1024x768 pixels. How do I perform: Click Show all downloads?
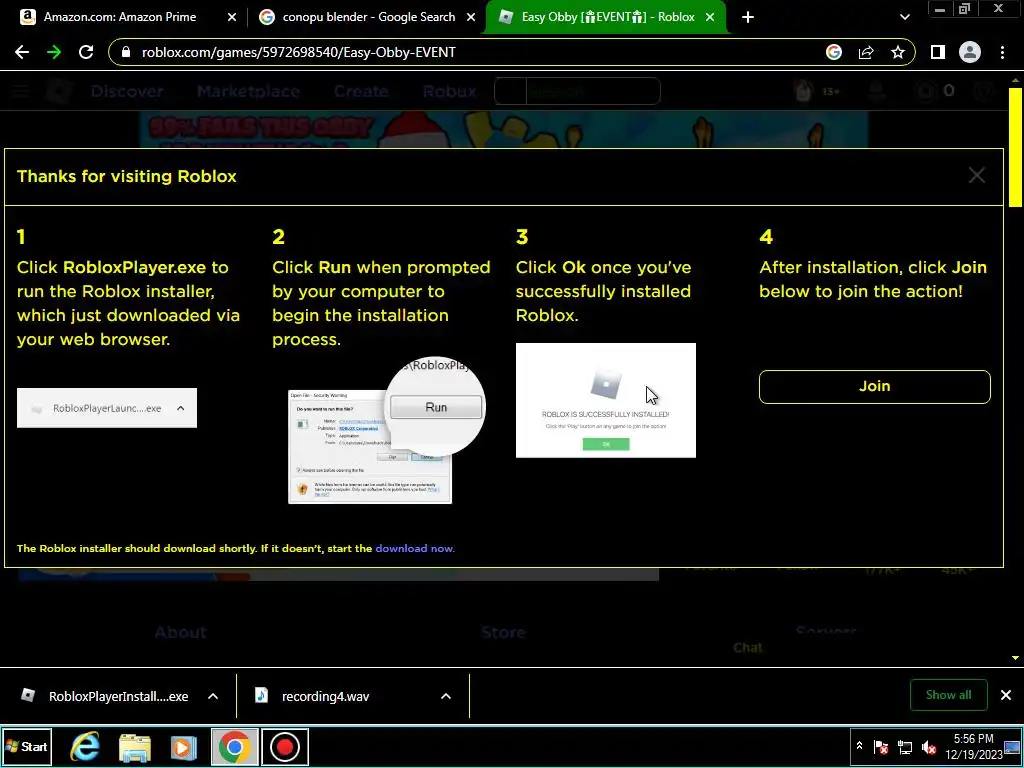tap(948, 695)
